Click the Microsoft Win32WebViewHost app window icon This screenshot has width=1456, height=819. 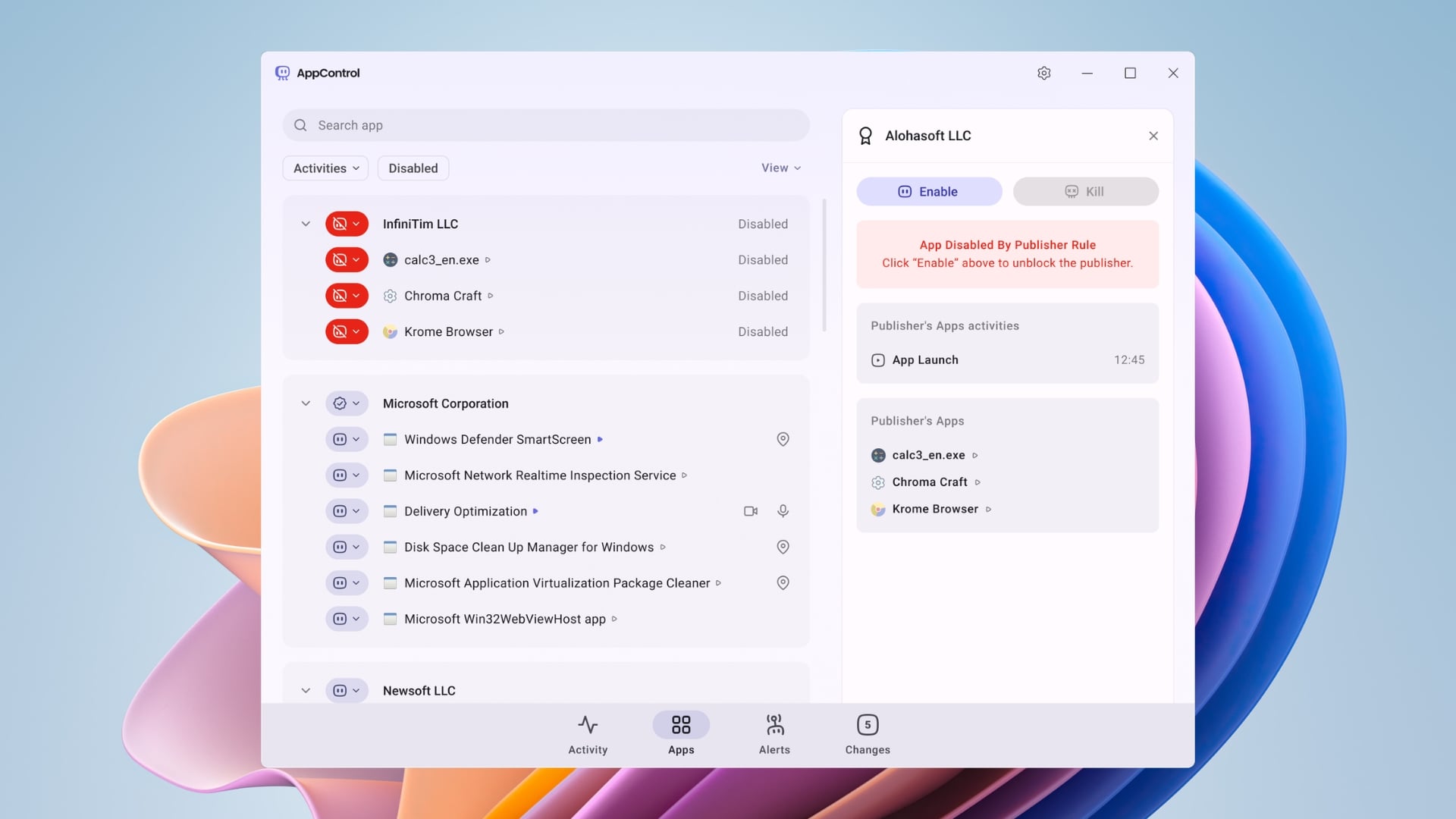coord(391,619)
